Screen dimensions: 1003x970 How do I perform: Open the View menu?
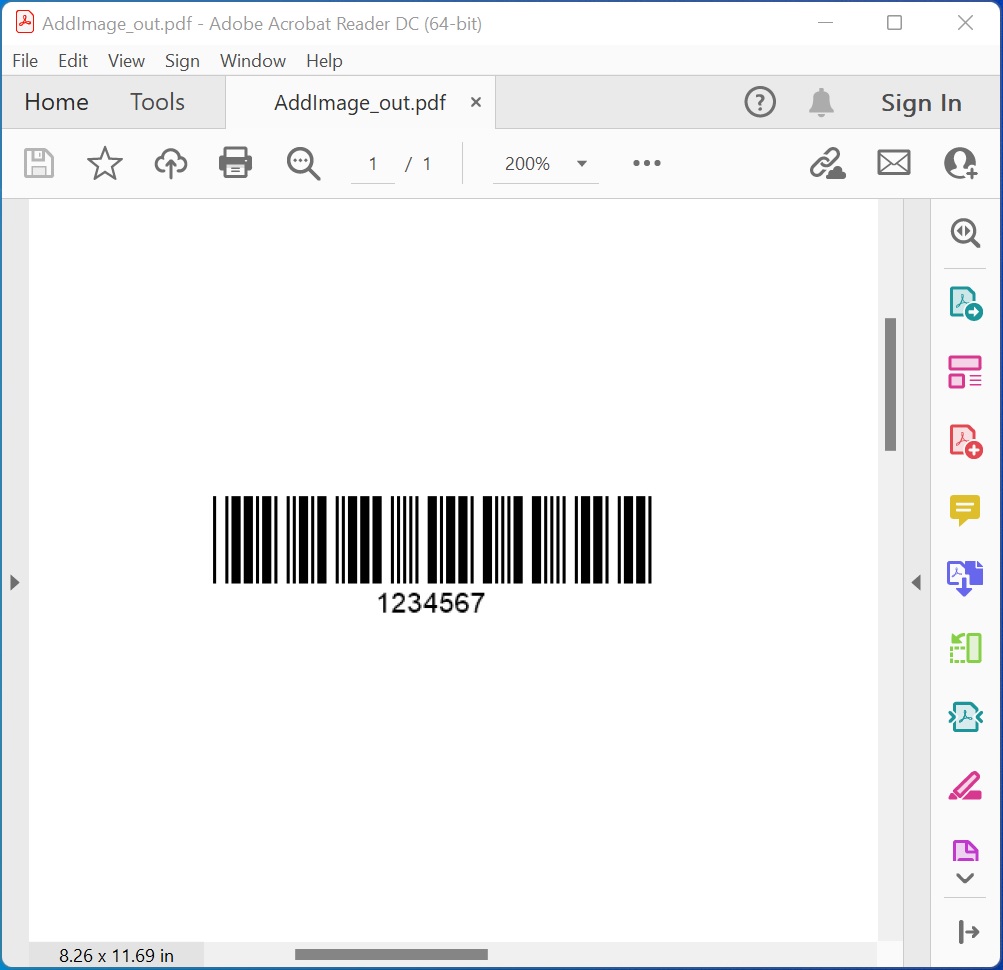(126, 61)
